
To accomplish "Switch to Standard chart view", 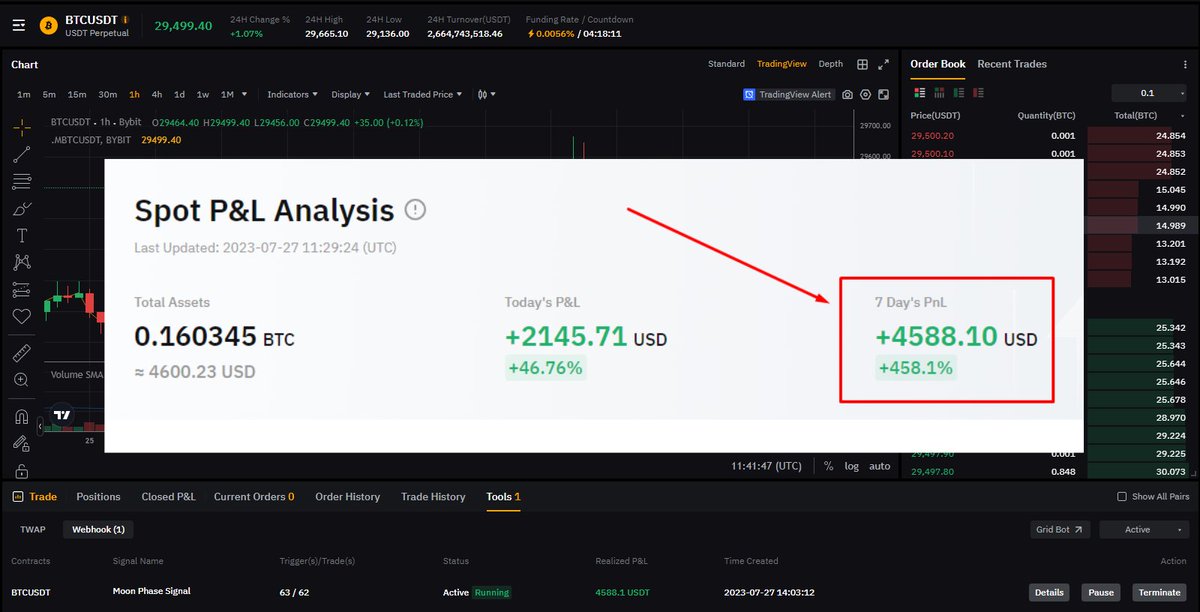I will coord(726,64).
